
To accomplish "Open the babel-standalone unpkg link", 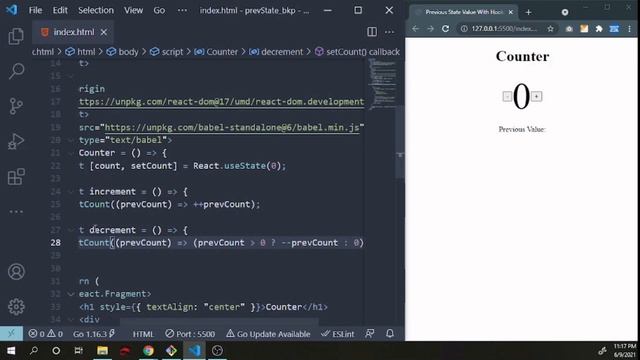I will pyautogui.click(x=232, y=127).
